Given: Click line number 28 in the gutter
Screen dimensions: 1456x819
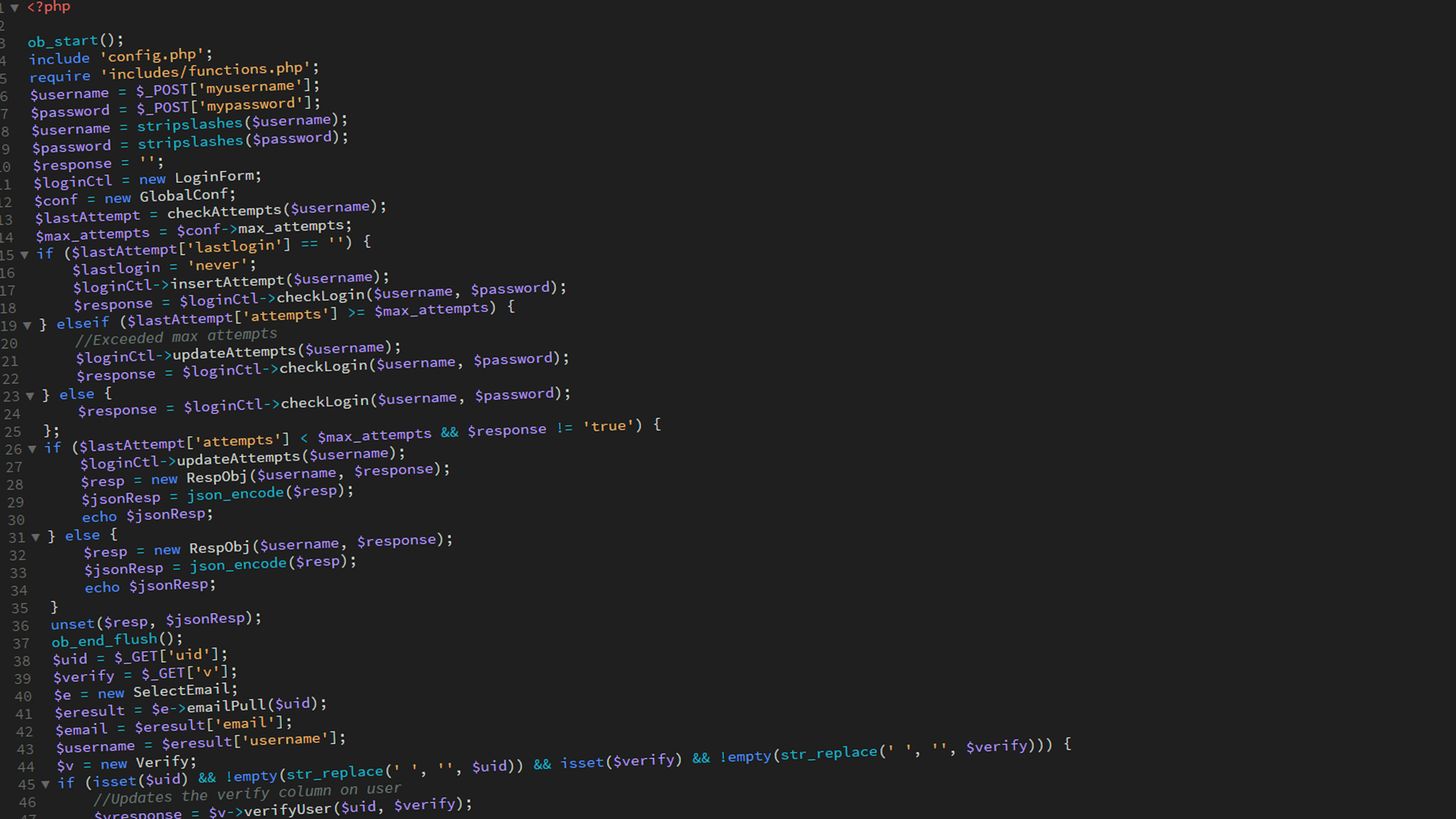Looking at the screenshot, I should (15, 485).
